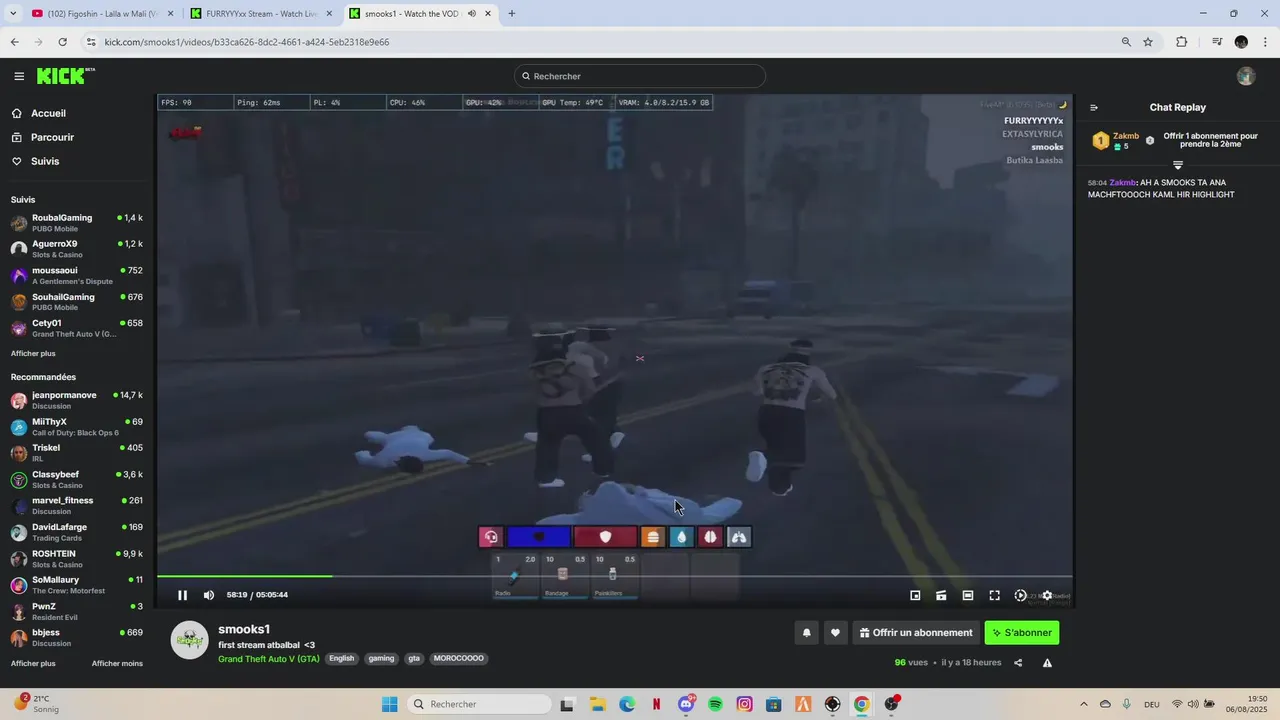This screenshot has width=1280, height=720.
Task: Open the hamburger sidebar menu
Action: [x=19, y=76]
